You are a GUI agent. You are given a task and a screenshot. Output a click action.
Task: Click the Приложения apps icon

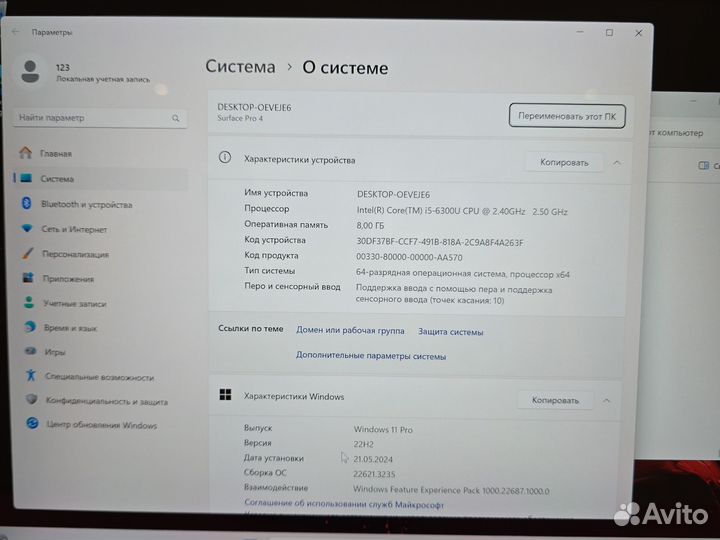[28, 278]
